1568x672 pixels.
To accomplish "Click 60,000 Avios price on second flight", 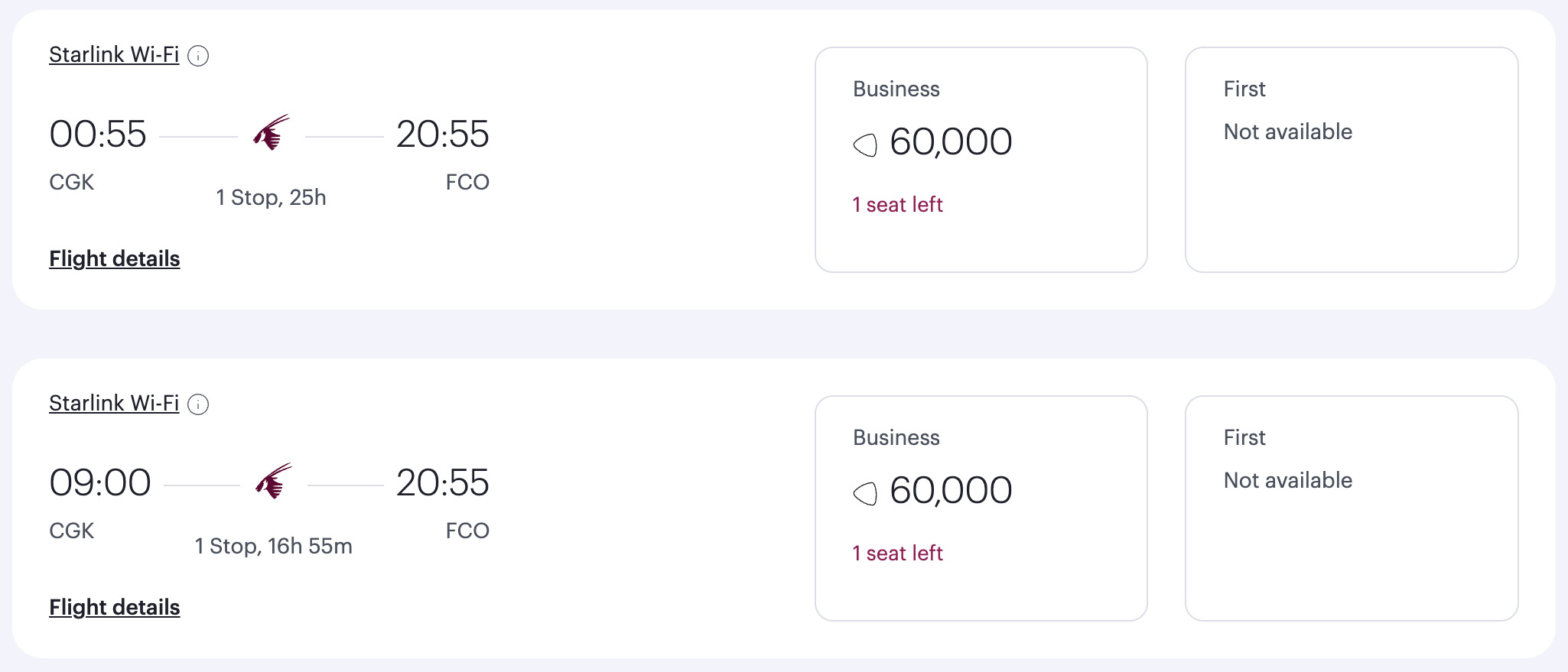I will click(951, 491).
